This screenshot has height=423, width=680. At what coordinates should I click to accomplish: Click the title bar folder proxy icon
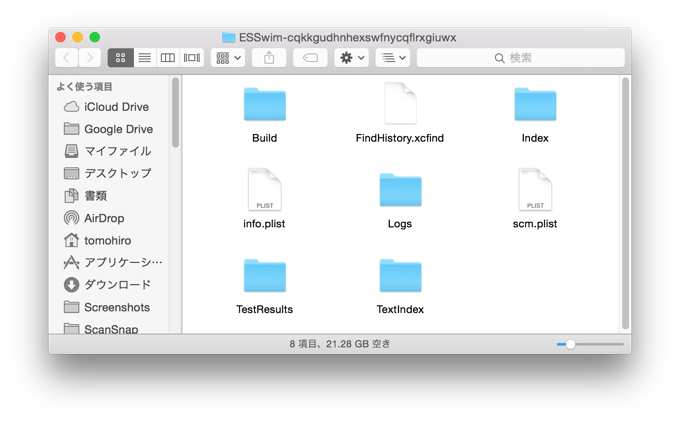(228, 37)
